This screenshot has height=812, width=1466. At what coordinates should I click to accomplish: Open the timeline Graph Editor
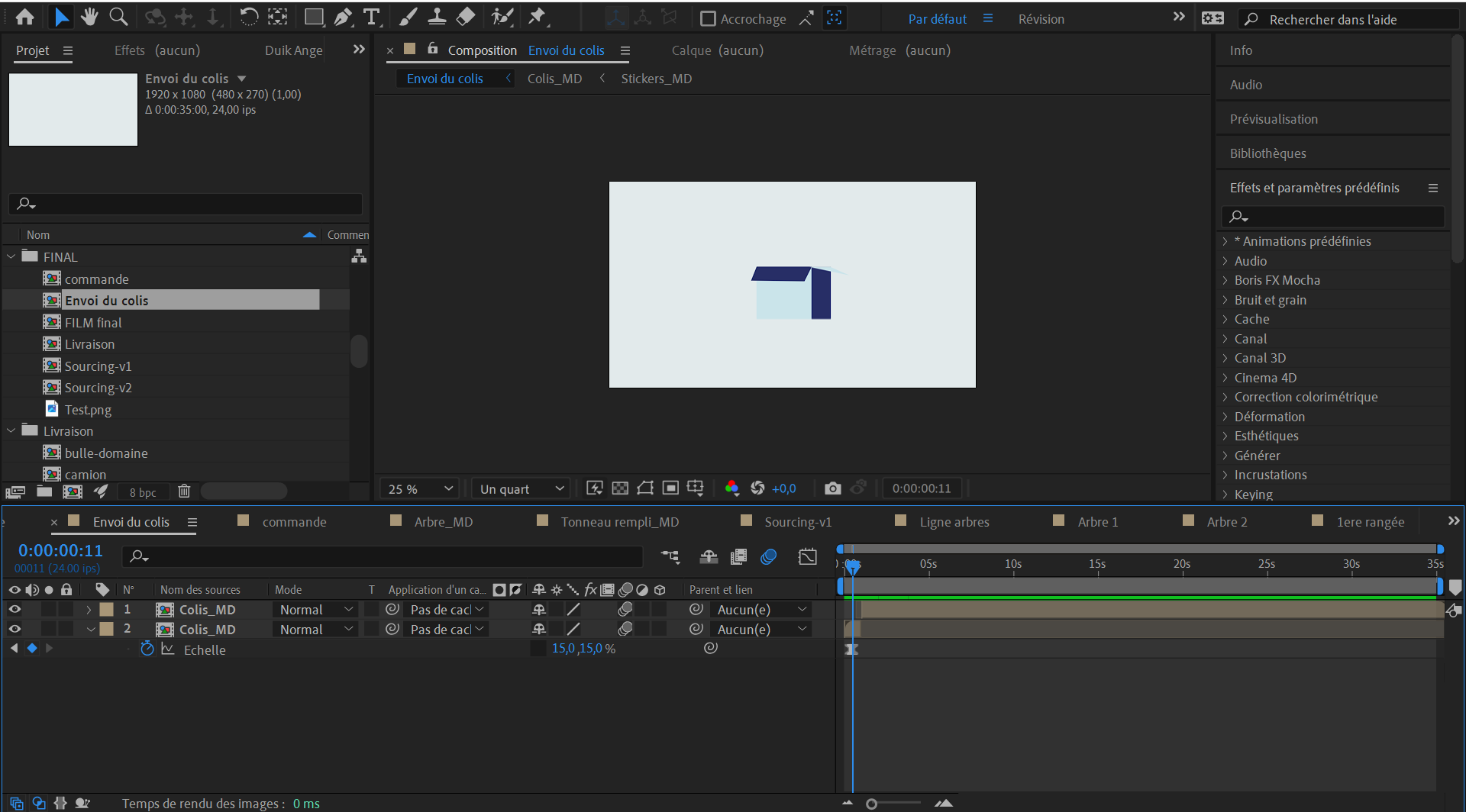[x=807, y=557]
